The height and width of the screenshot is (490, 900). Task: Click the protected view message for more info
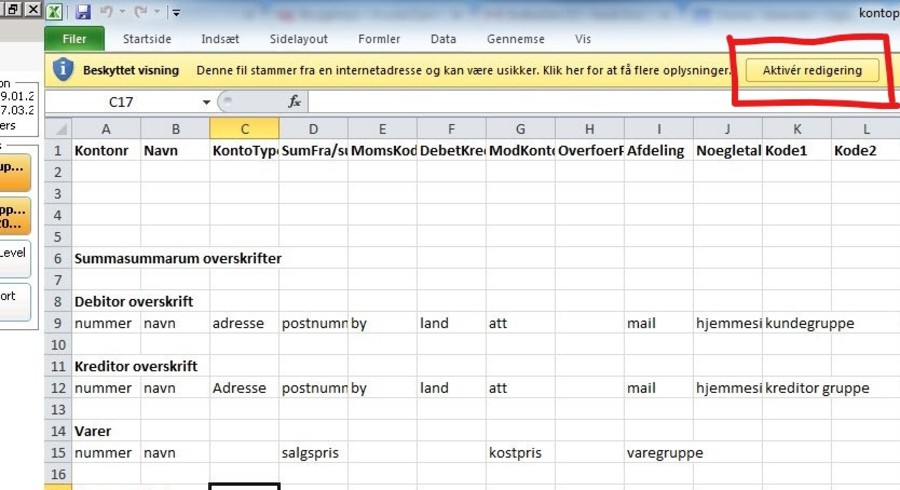(x=463, y=71)
